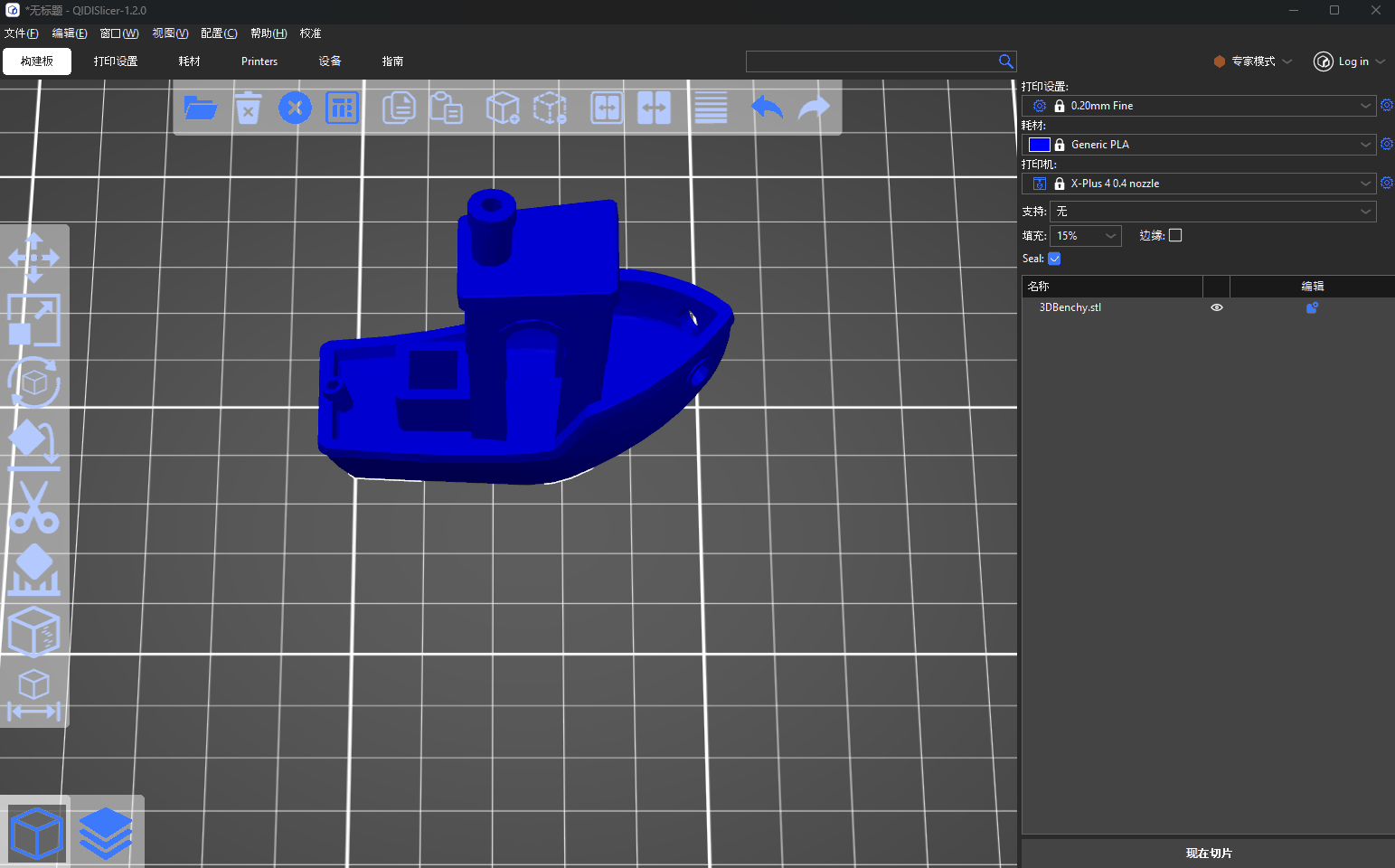Viewport: 1395px width, 868px height.
Task: Click the Add instance cube plus icon
Action: 503,108
